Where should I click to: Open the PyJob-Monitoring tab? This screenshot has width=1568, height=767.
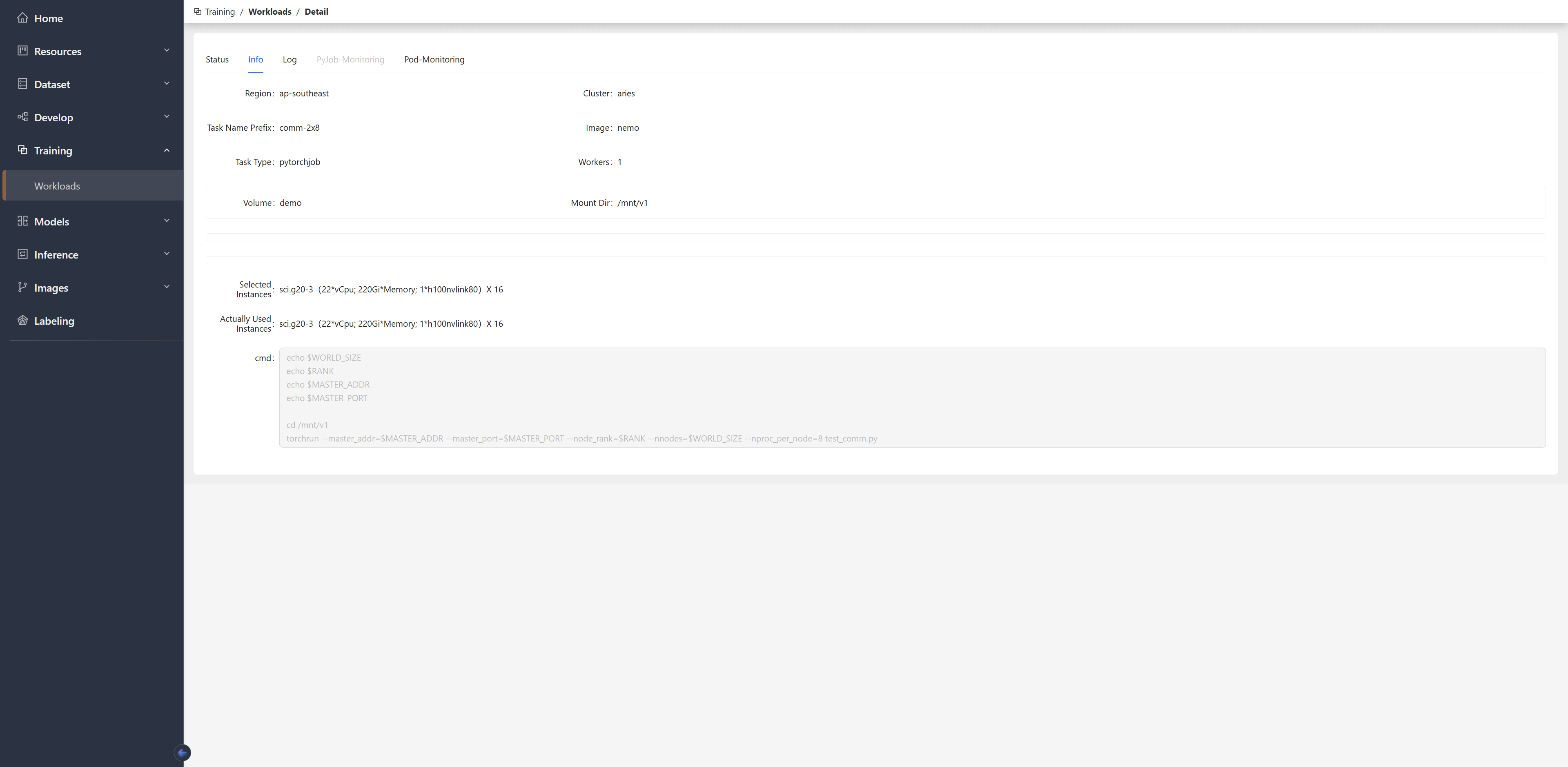(351, 59)
